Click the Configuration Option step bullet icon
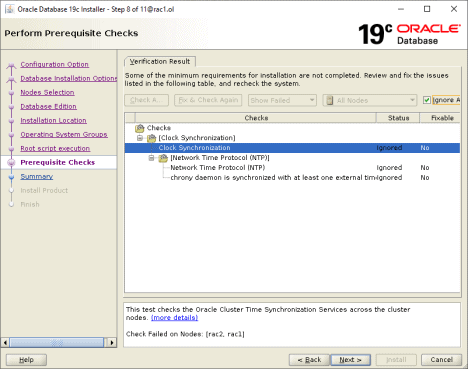Image resolution: width=468 pixels, height=369 pixels. [11, 65]
